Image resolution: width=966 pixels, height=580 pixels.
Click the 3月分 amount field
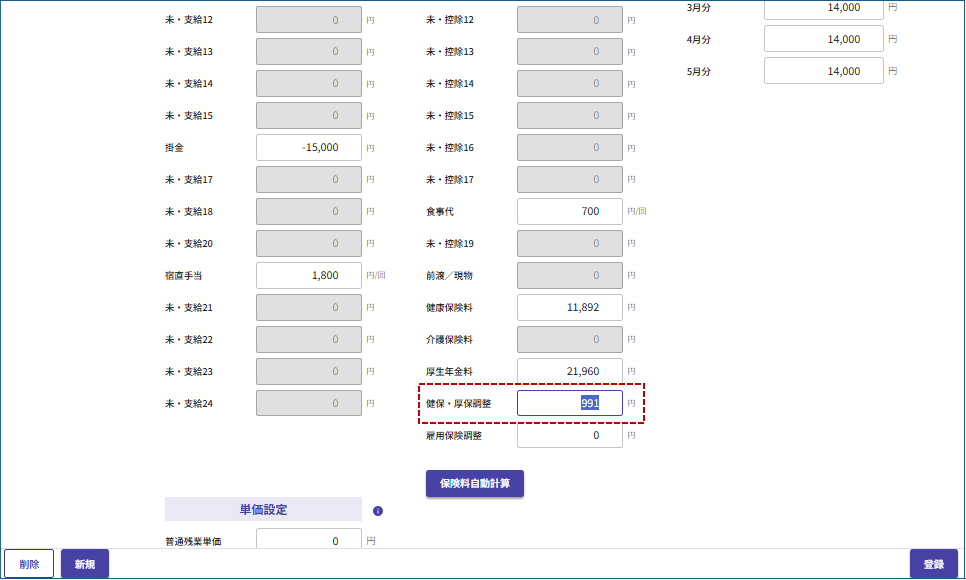[823, 8]
